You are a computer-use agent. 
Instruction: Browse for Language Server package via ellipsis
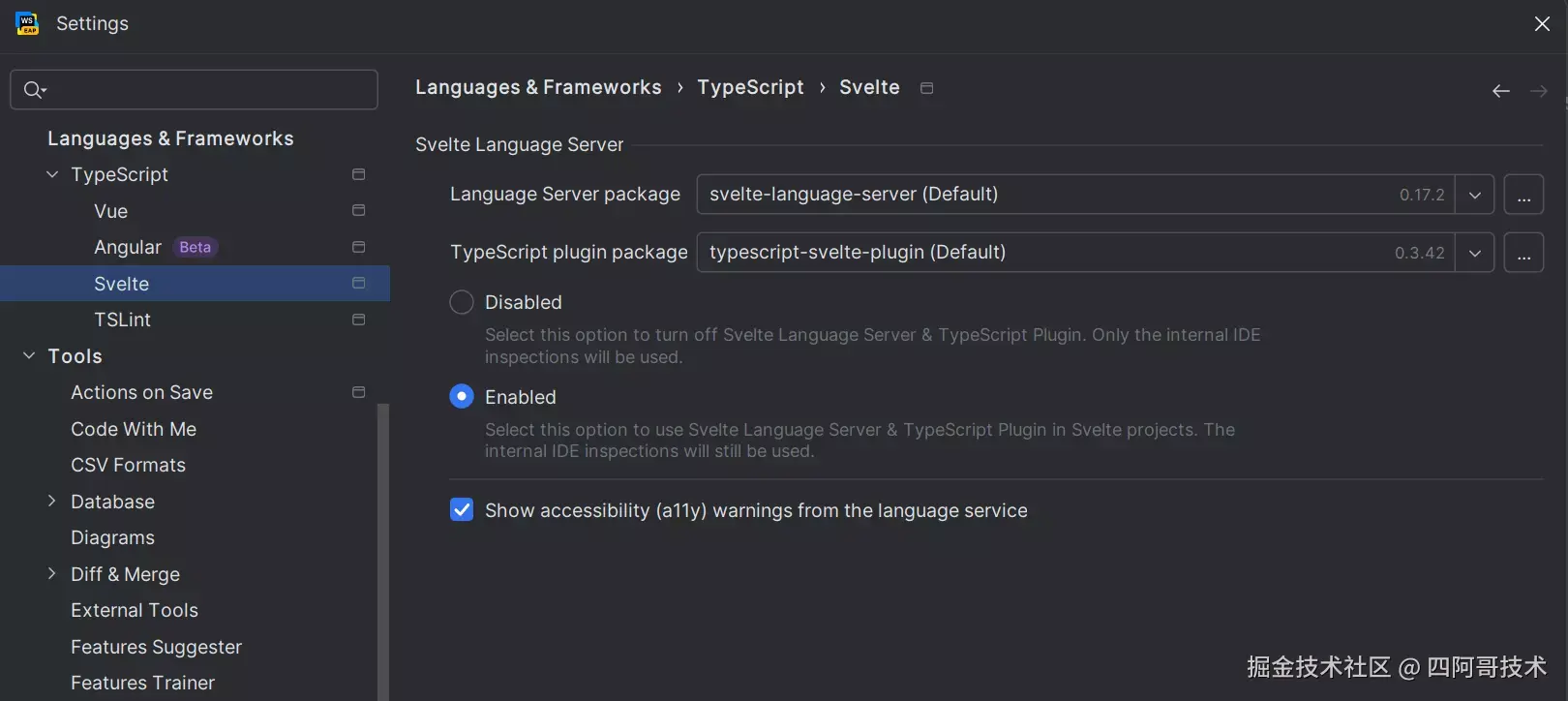pyautogui.click(x=1523, y=195)
